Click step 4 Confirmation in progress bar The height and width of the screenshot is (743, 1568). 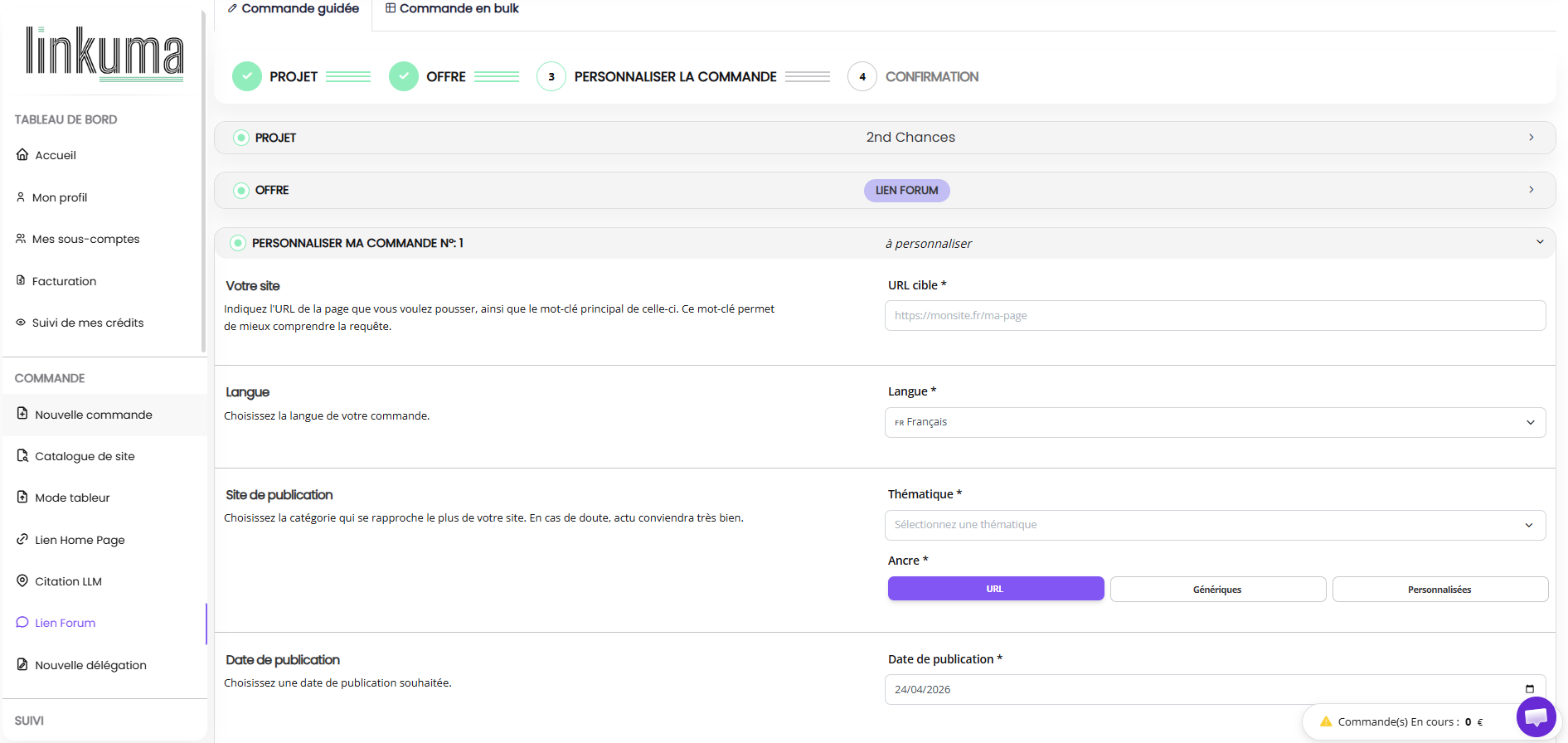tap(862, 77)
